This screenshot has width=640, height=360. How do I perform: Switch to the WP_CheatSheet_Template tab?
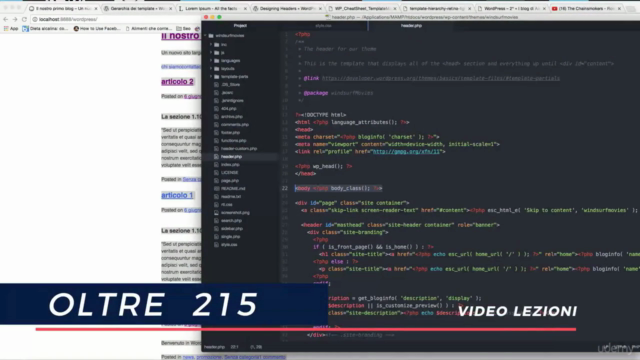362,8
